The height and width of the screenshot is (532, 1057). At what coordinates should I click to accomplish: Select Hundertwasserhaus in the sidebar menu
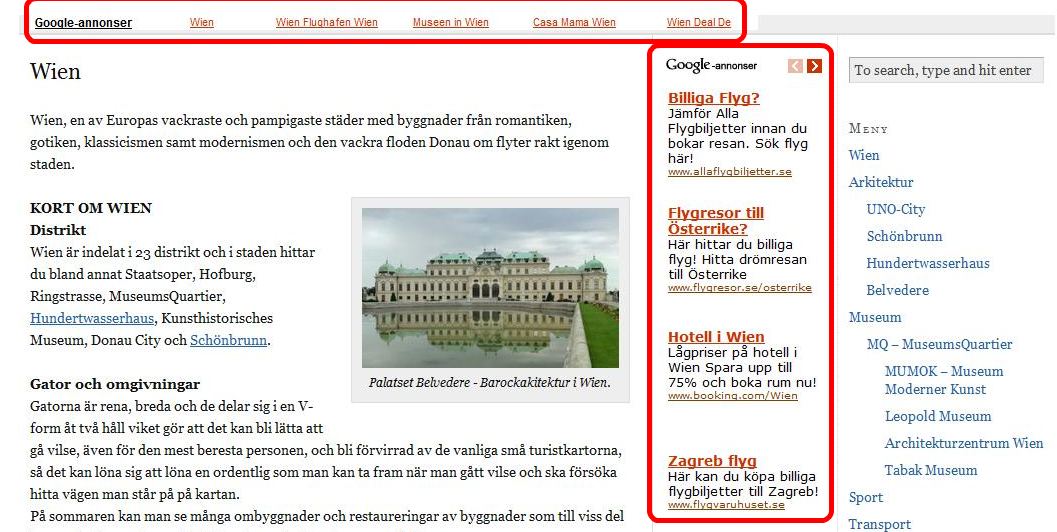[x=928, y=263]
